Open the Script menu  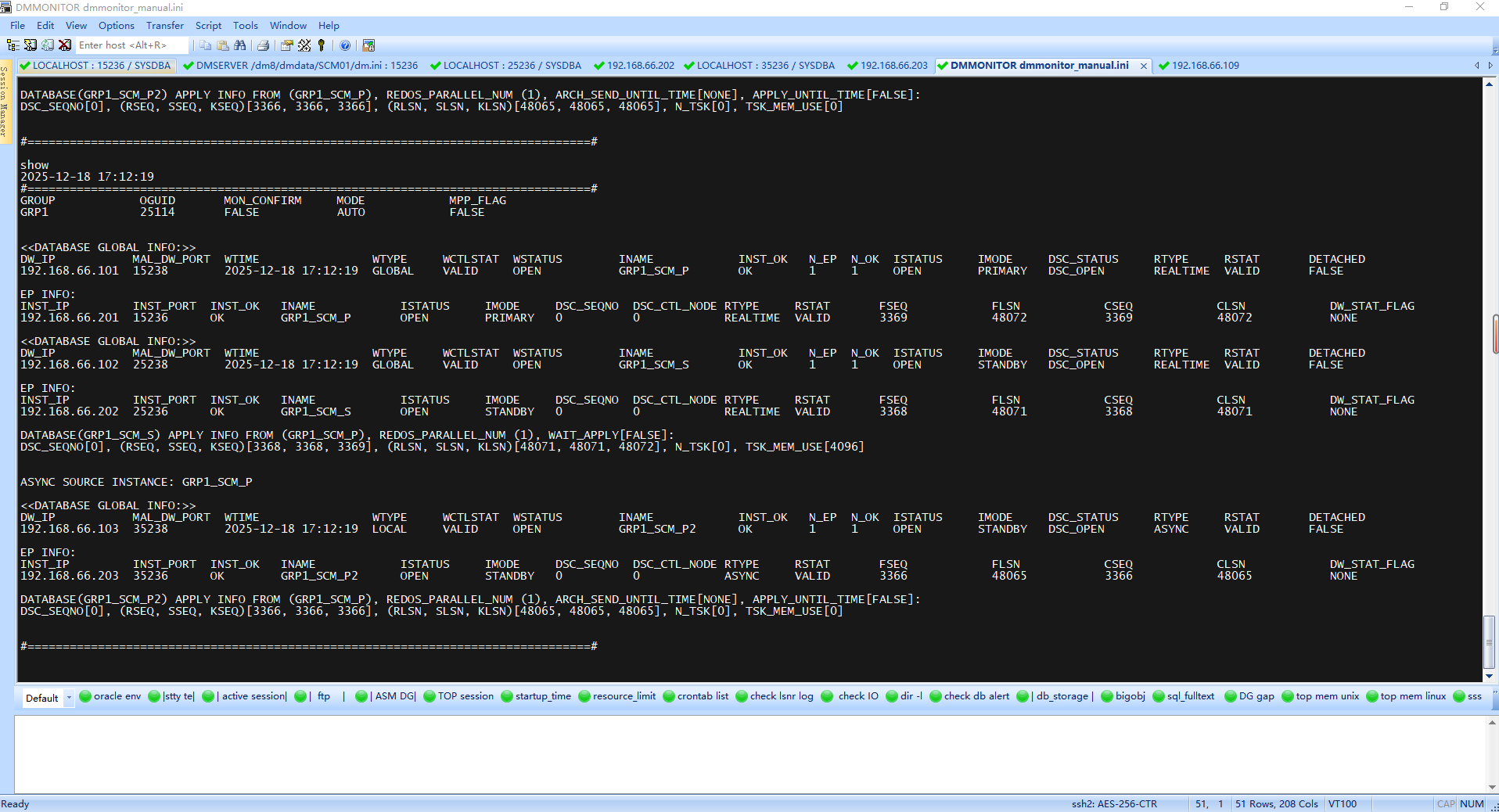[x=208, y=26]
